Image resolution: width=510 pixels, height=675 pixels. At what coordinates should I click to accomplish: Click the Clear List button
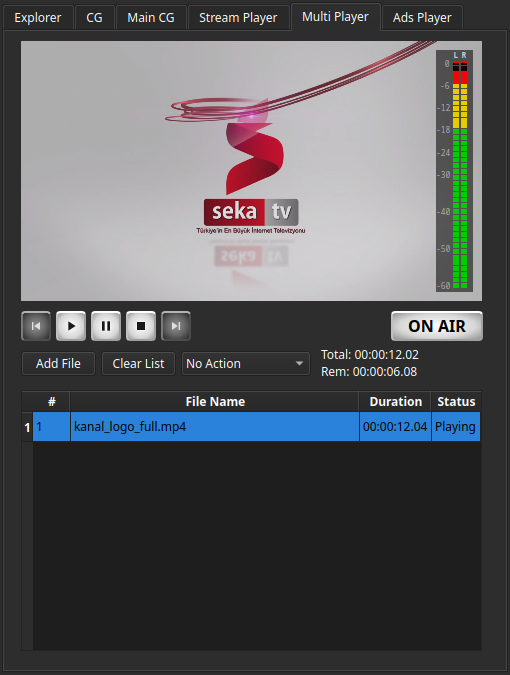138,364
